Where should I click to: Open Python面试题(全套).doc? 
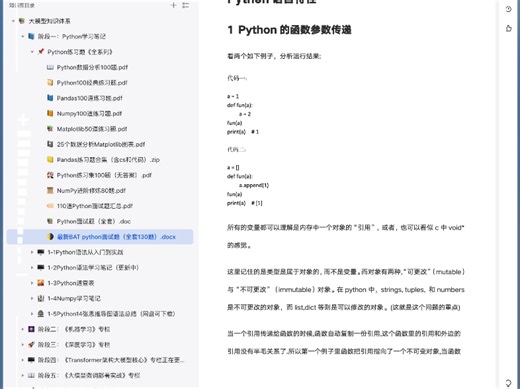(93, 221)
